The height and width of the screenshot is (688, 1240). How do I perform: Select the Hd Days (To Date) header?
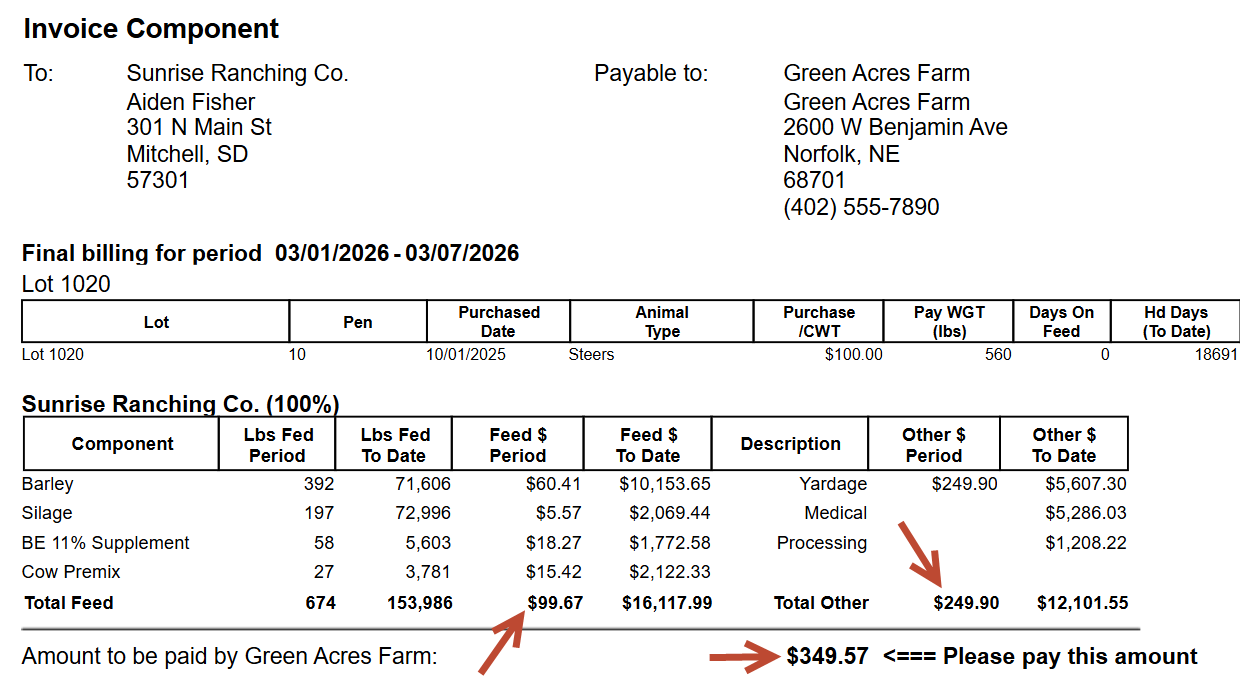(x=1176, y=322)
